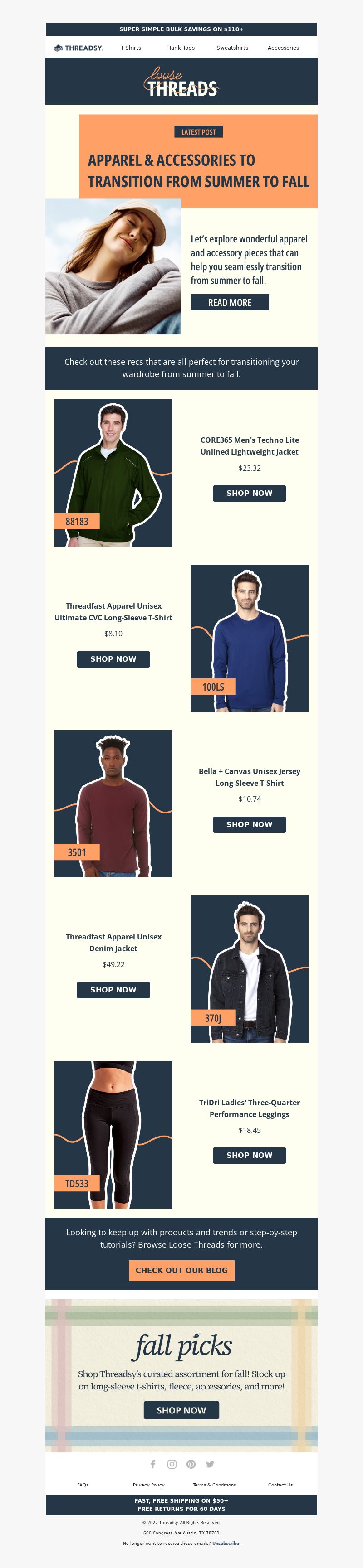Open the Sweatshirts navigation item
The image size is (363, 1568).
coord(232,48)
